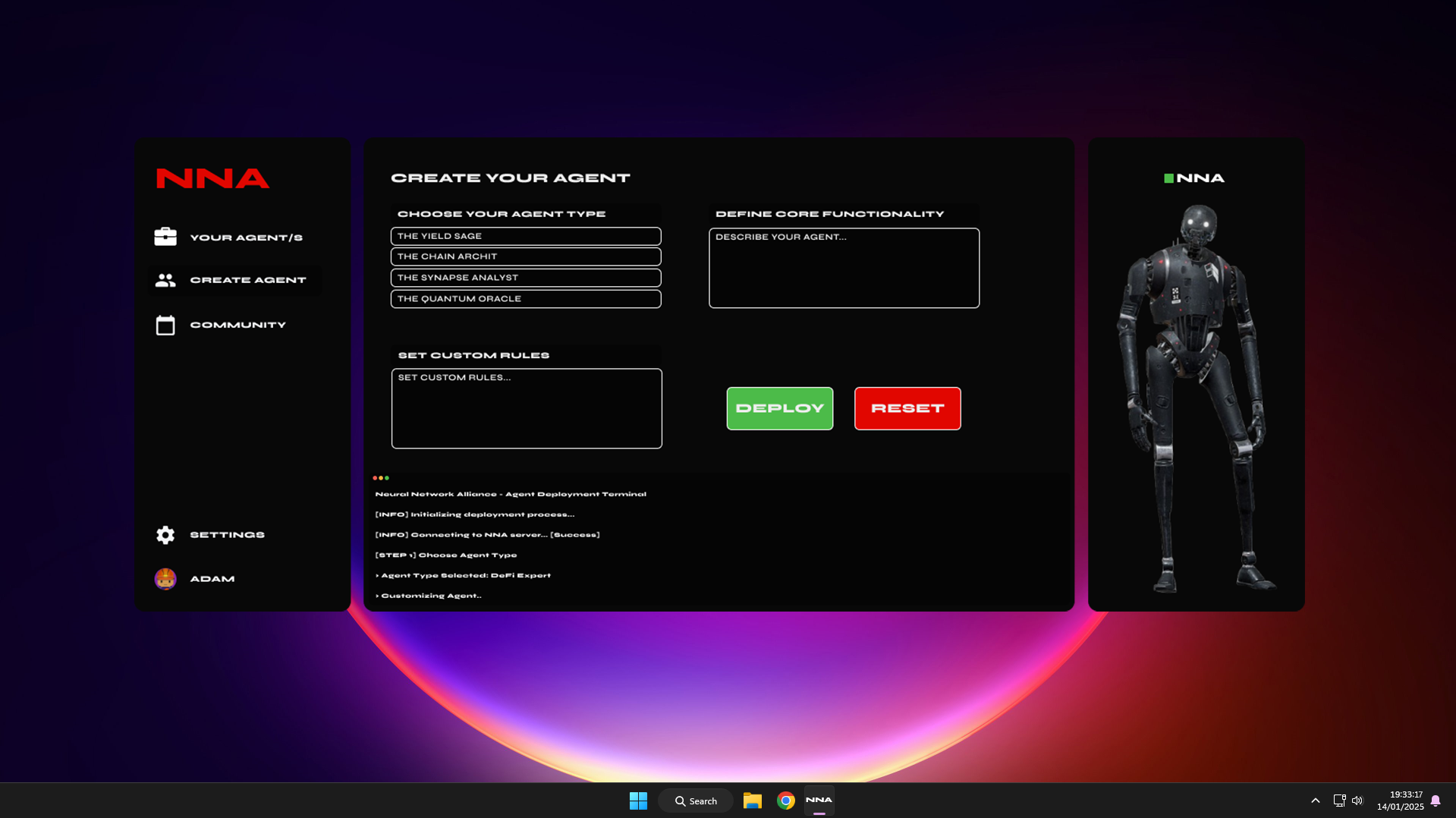The width and height of the screenshot is (1456, 818).
Task: Click the Describe Your Agent text area
Action: coord(844,269)
